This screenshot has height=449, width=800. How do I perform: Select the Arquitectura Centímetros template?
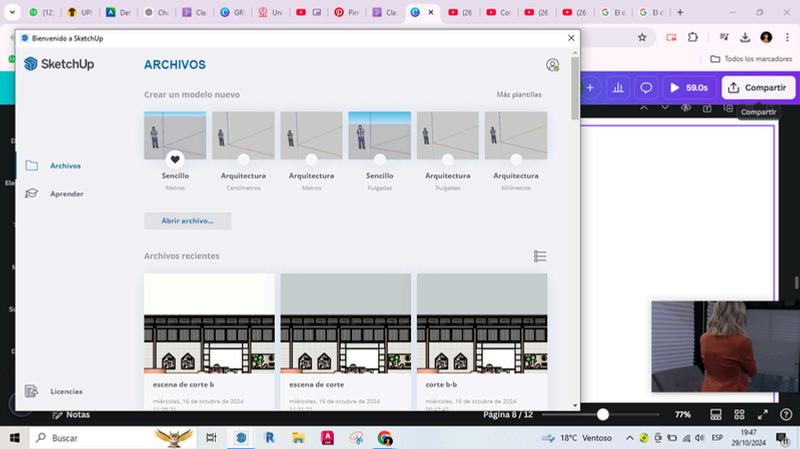pos(243,135)
